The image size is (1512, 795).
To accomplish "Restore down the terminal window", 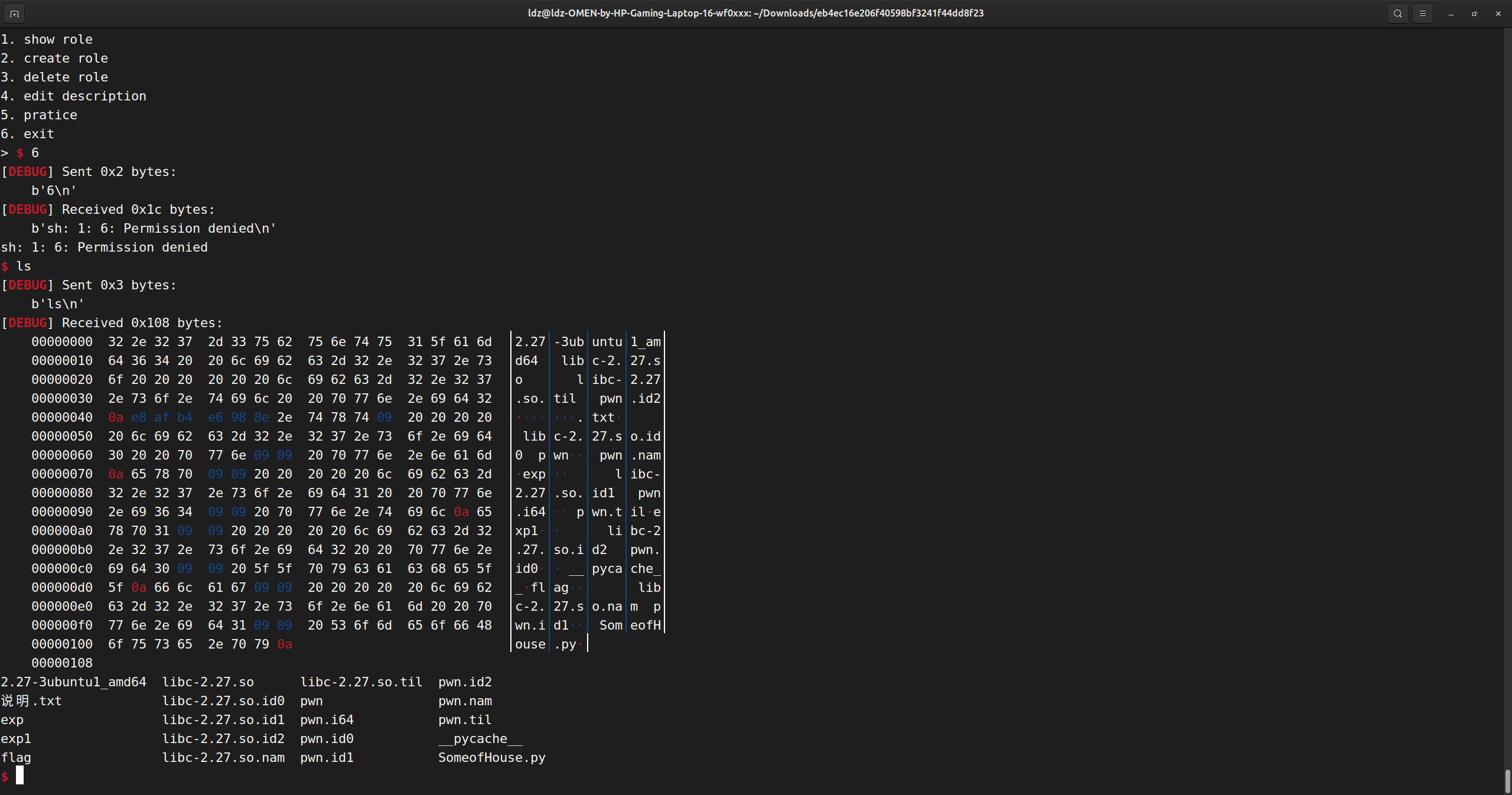I will (x=1474, y=13).
